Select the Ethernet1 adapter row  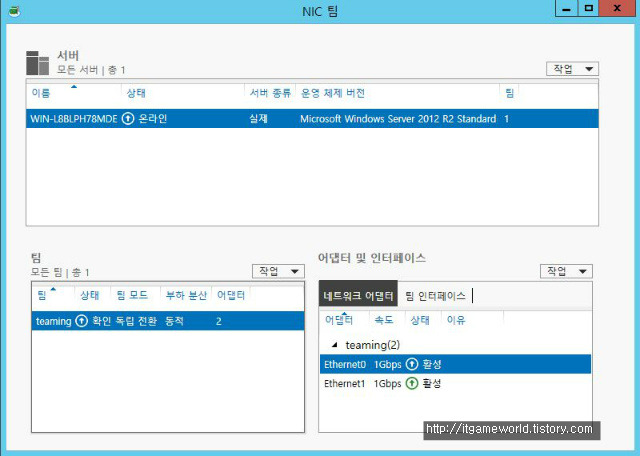pyautogui.click(x=456, y=383)
